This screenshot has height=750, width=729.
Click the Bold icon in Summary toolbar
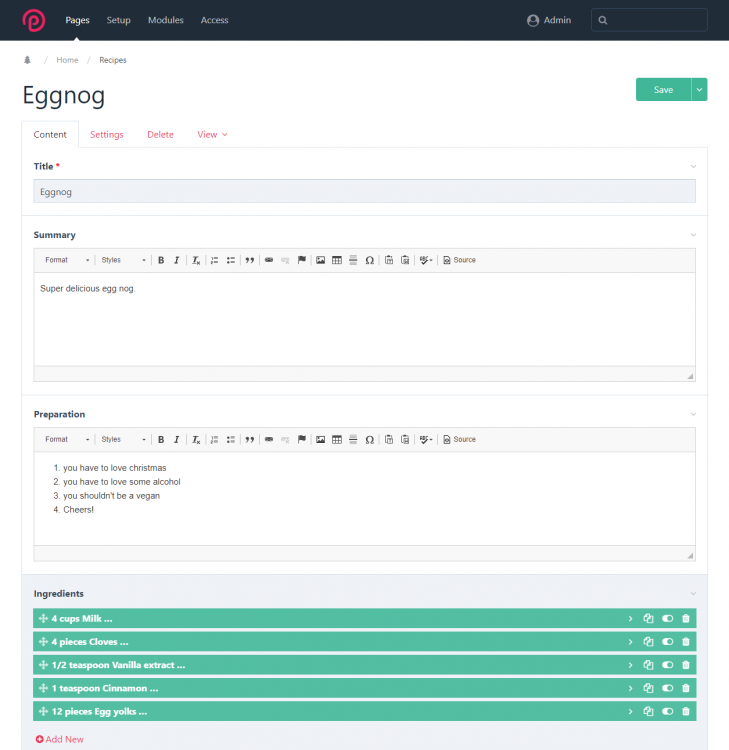161,260
